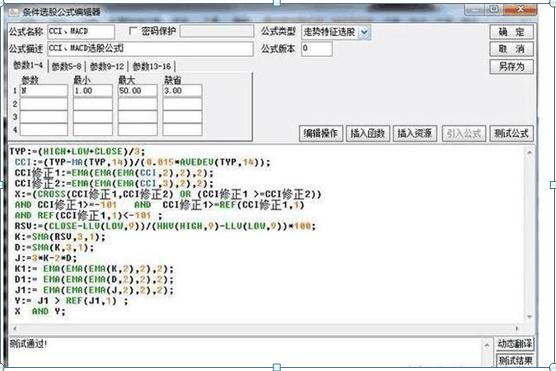The height and width of the screenshot is (371, 556).
Task: Click the horizontal scrollbar right arrow
Action: 517,328
